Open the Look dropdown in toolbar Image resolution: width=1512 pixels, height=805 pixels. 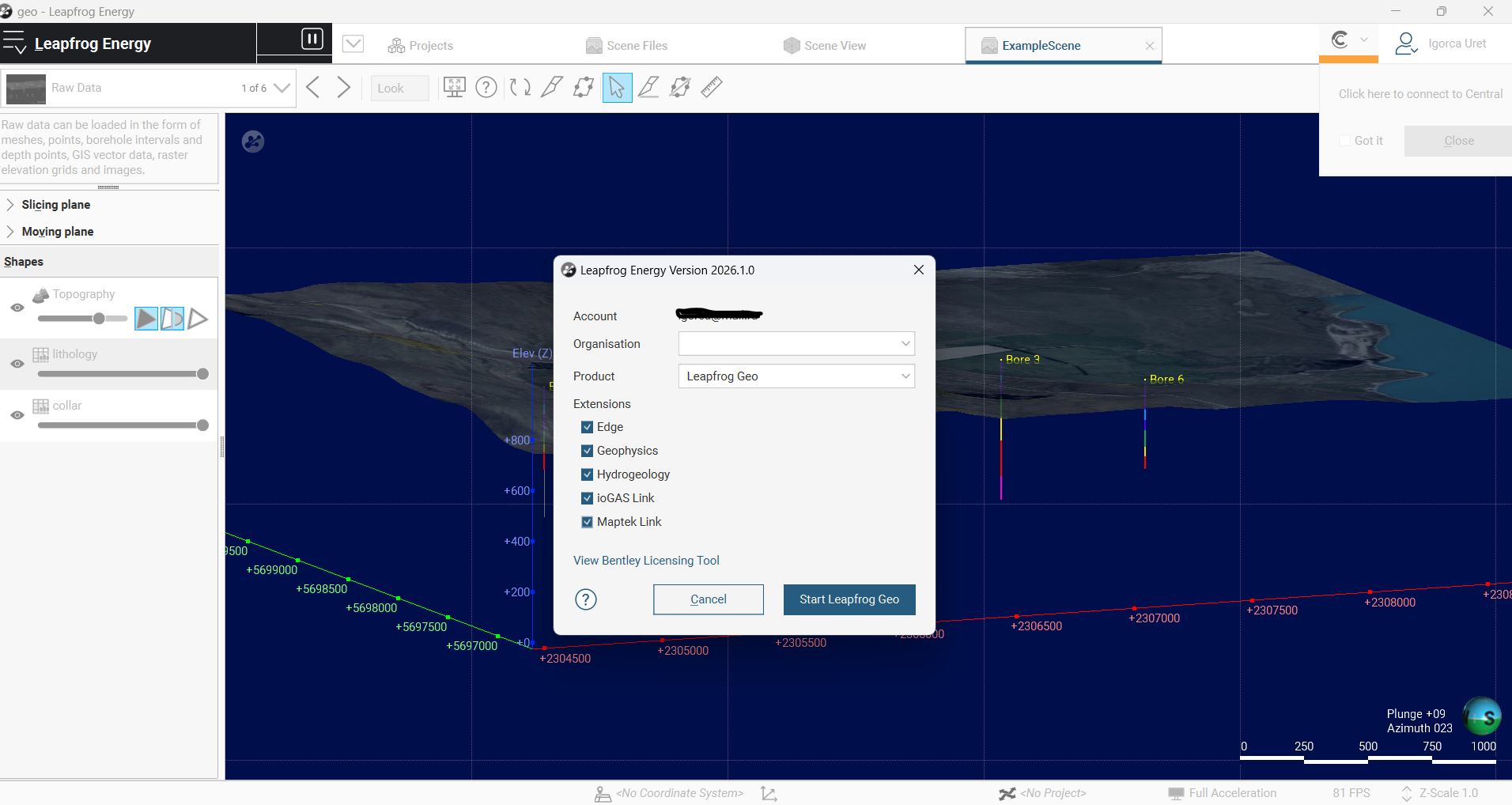(400, 88)
